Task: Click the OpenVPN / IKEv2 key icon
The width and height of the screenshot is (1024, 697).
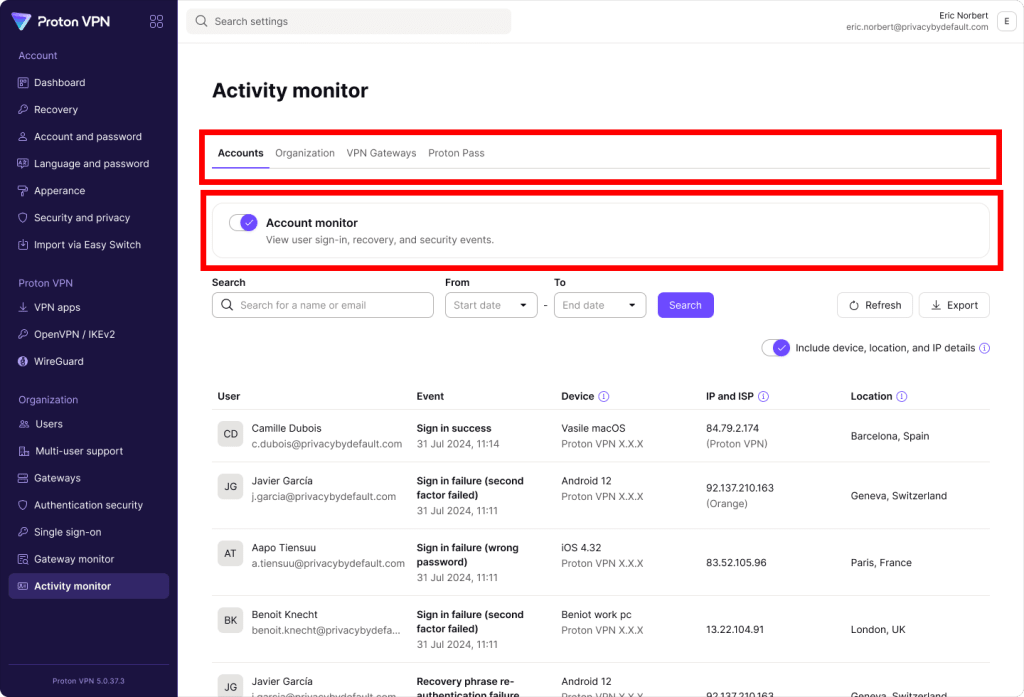Action: click(x=23, y=334)
